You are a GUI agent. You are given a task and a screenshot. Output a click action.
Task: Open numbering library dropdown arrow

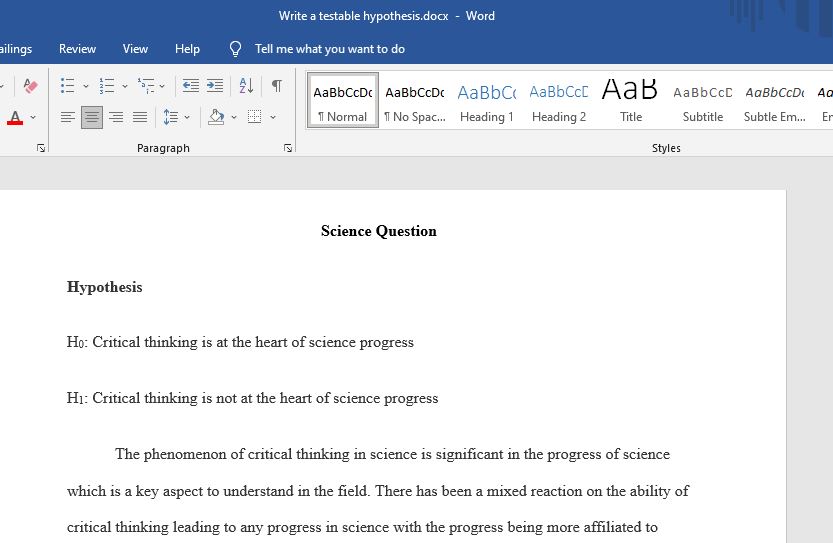[125, 86]
